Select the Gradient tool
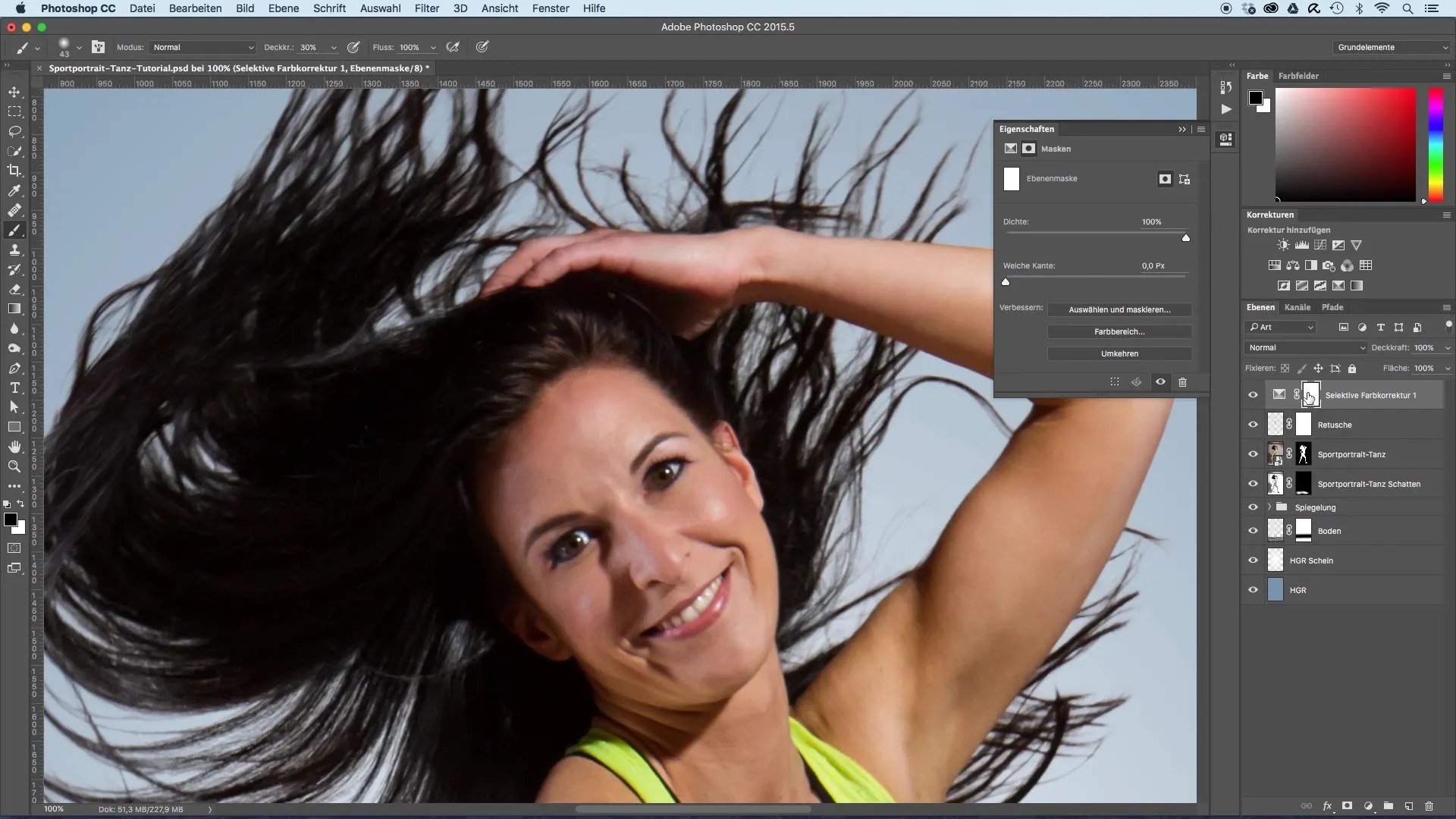 14,309
